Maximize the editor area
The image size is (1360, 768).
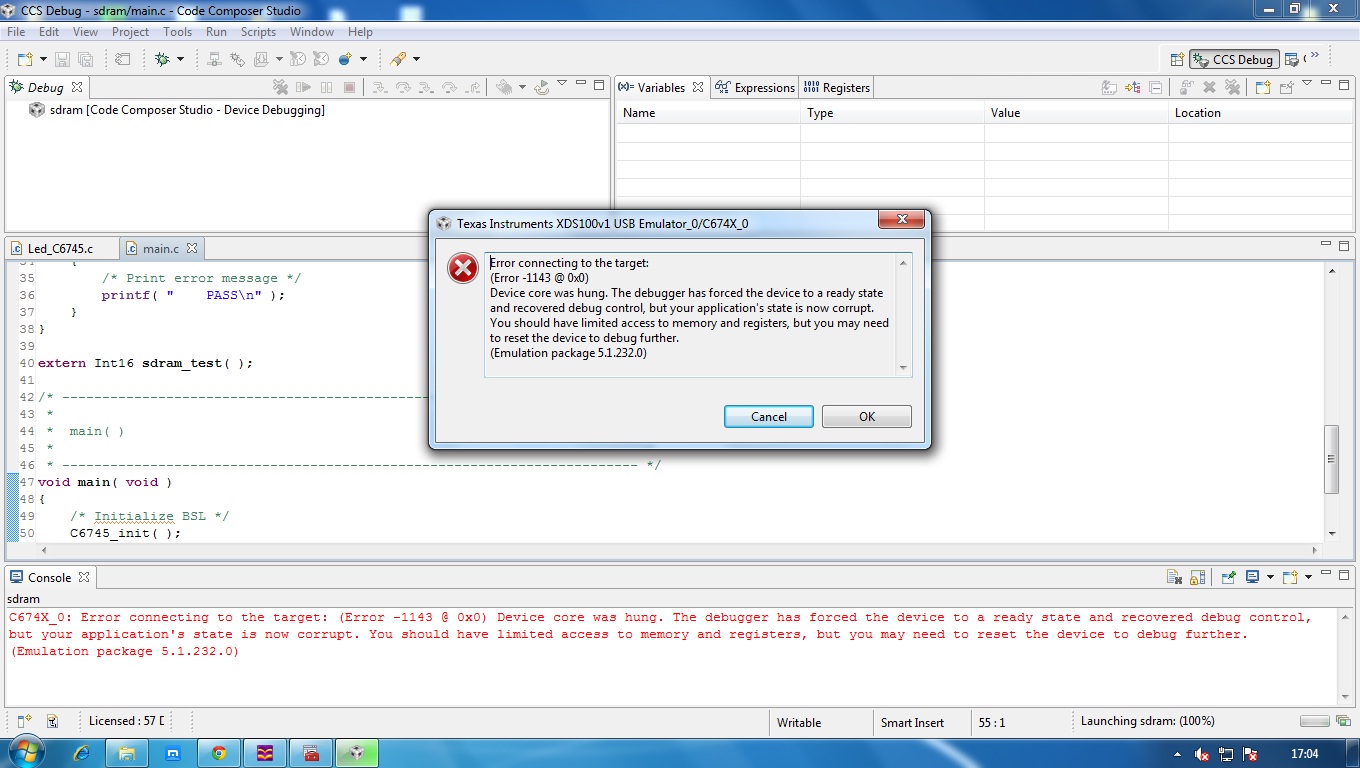[1345, 245]
